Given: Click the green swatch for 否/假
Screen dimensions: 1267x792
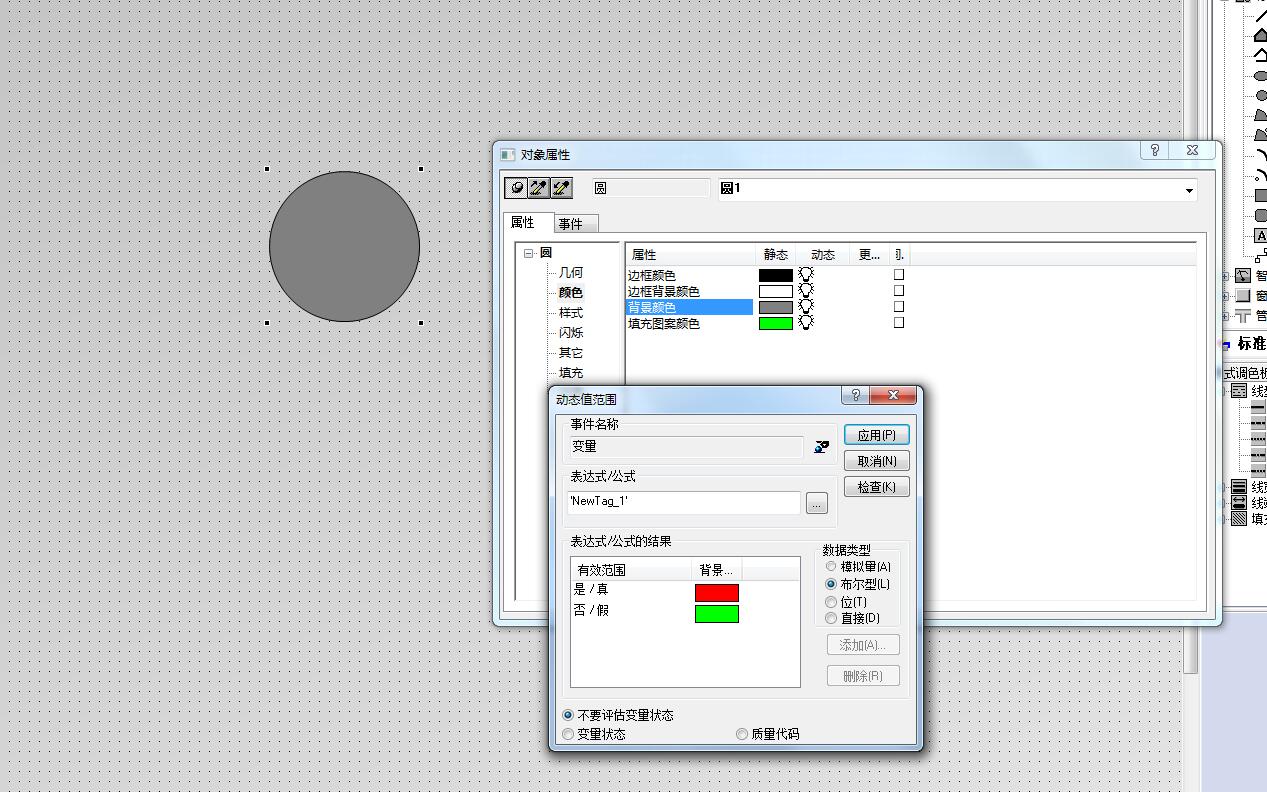Looking at the screenshot, I should [717, 613].
